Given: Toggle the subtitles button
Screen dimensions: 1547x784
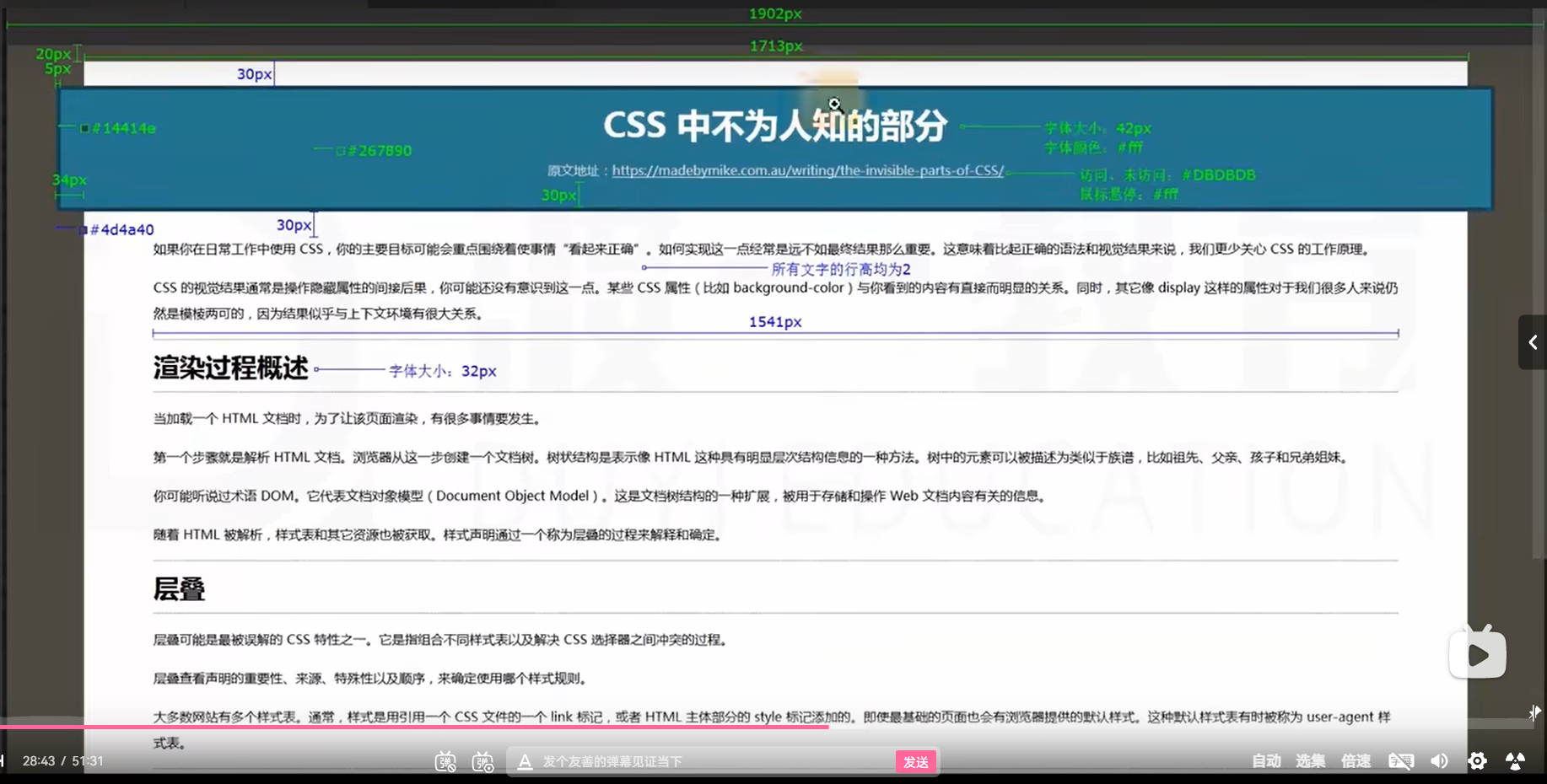Looking at the screenshot, I should click(x=1401, y=761).
